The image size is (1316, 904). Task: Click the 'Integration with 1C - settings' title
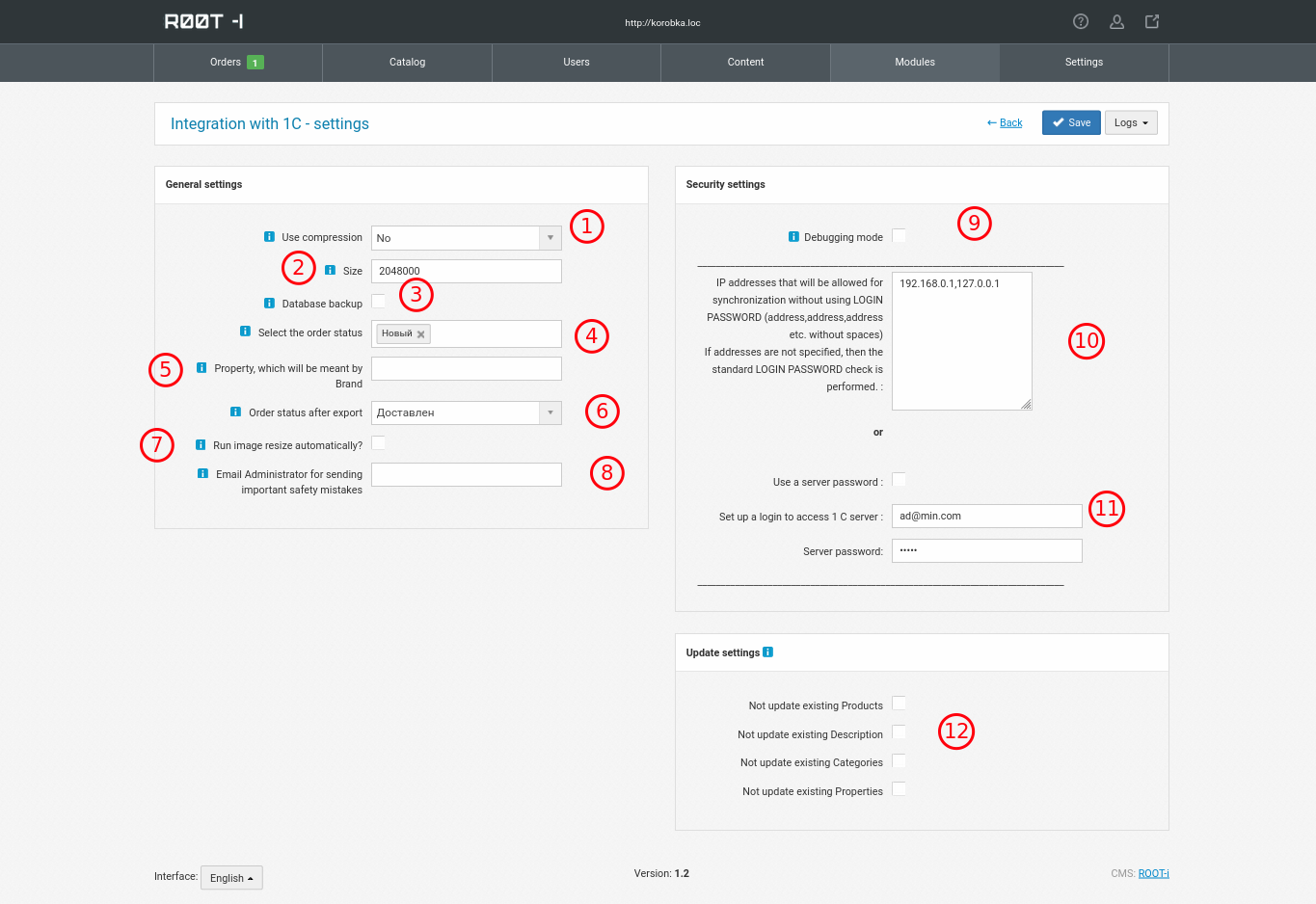point(270,123)
